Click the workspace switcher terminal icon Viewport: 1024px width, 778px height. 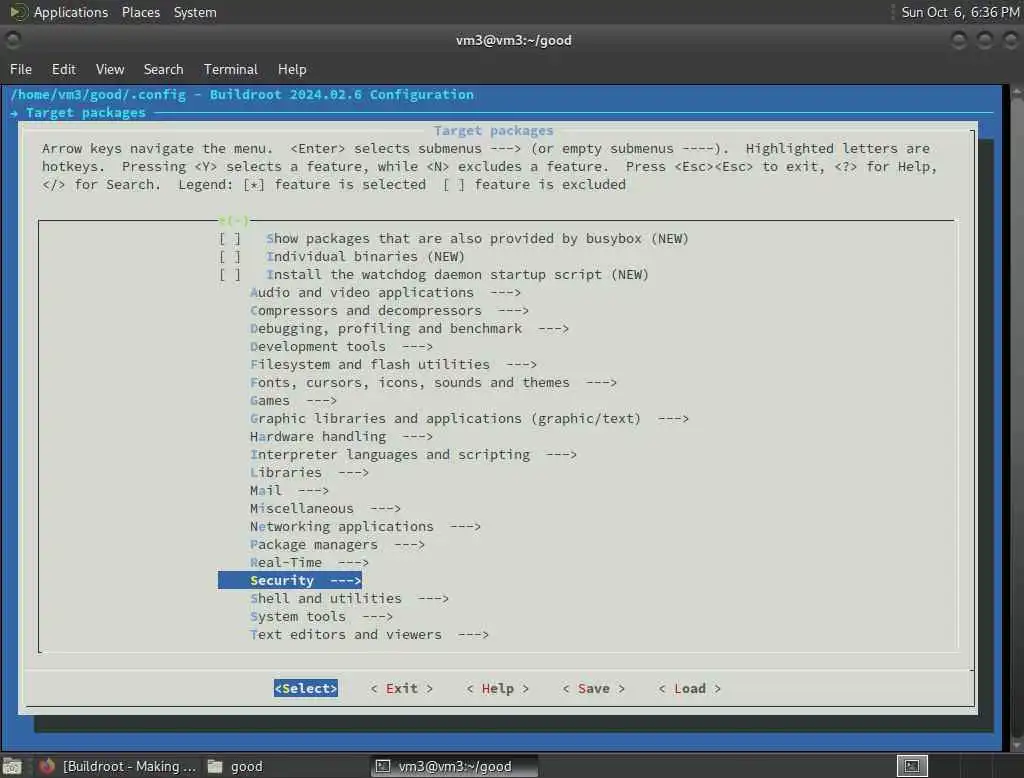pos(912,766)
